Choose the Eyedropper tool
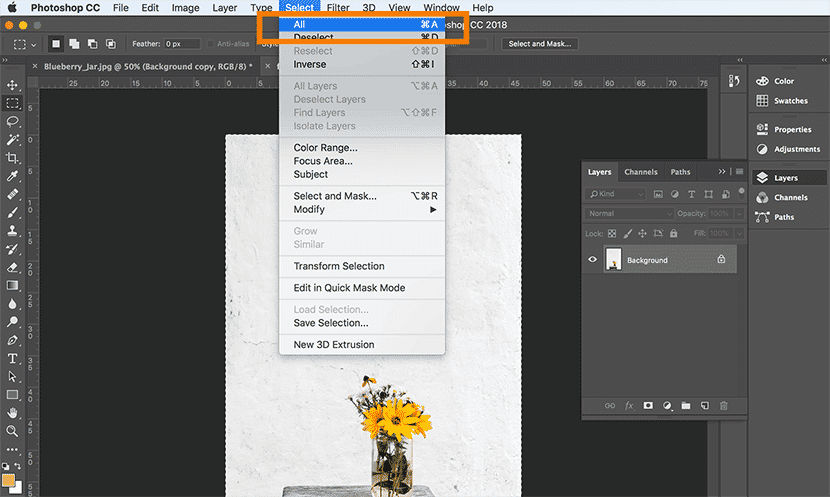 (x=13, y=176)
